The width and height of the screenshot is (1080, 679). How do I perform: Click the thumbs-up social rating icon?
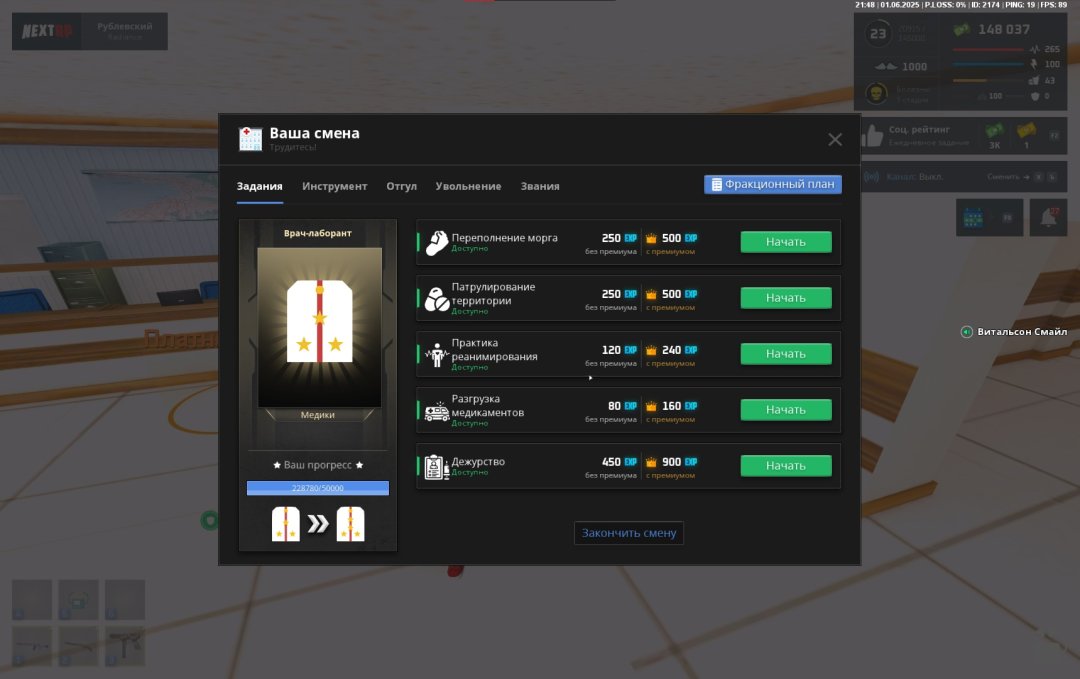coord(873,136)
